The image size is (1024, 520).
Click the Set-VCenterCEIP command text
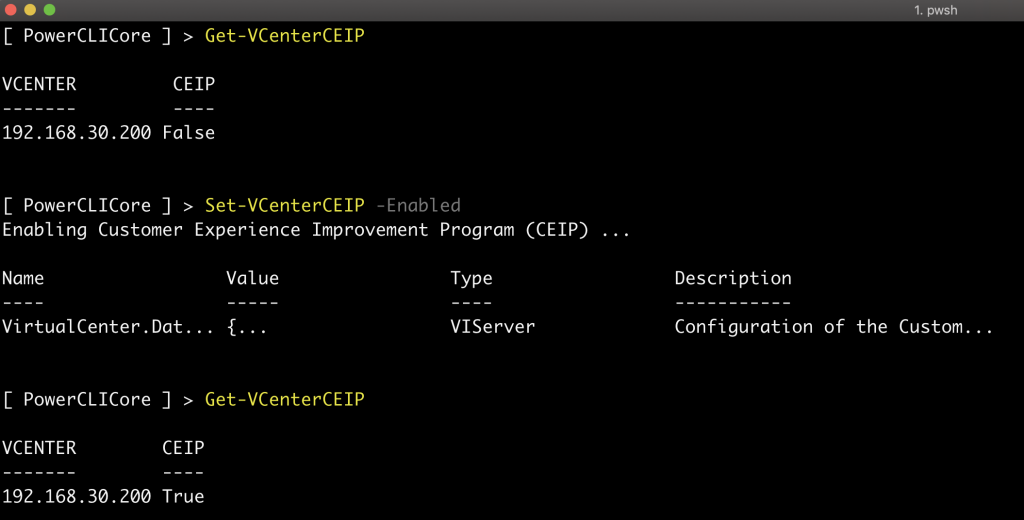coord(284,205)
